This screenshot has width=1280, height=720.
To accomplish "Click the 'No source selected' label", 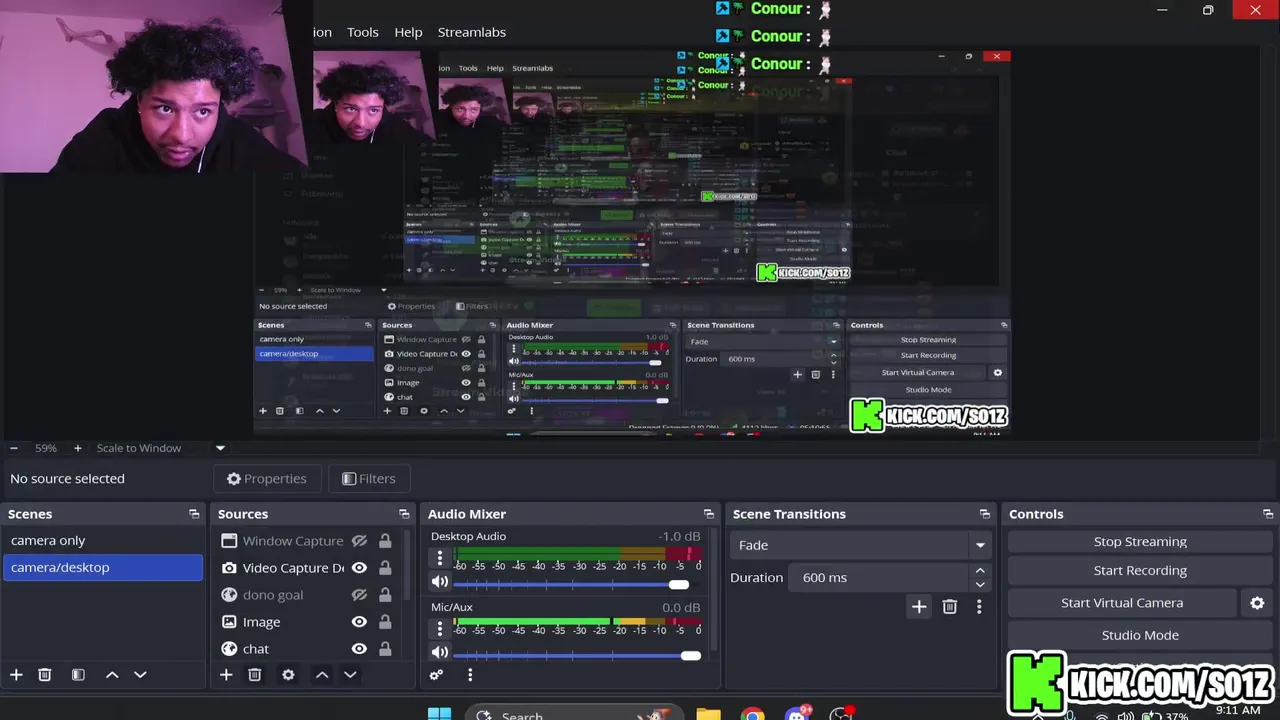I will [x=67, y=479].
